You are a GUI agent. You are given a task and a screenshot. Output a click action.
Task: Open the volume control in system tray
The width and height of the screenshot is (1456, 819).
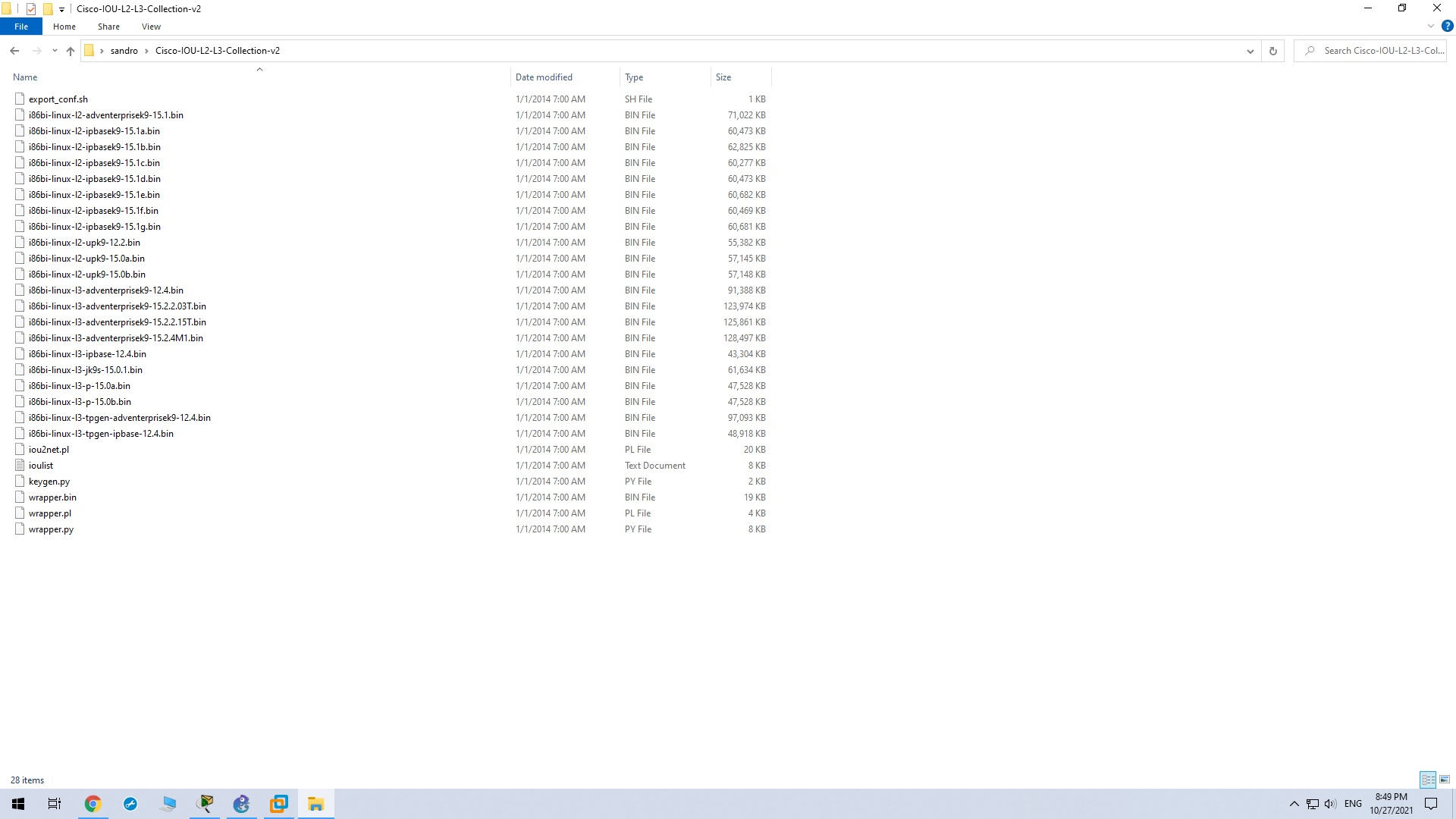click(1331, 804)
